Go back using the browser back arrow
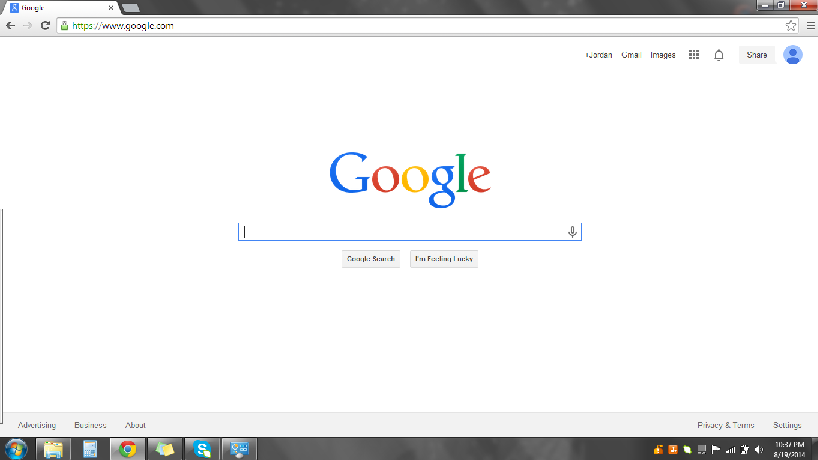The height and width of the screenshot is (460, 818). (10, 26)
